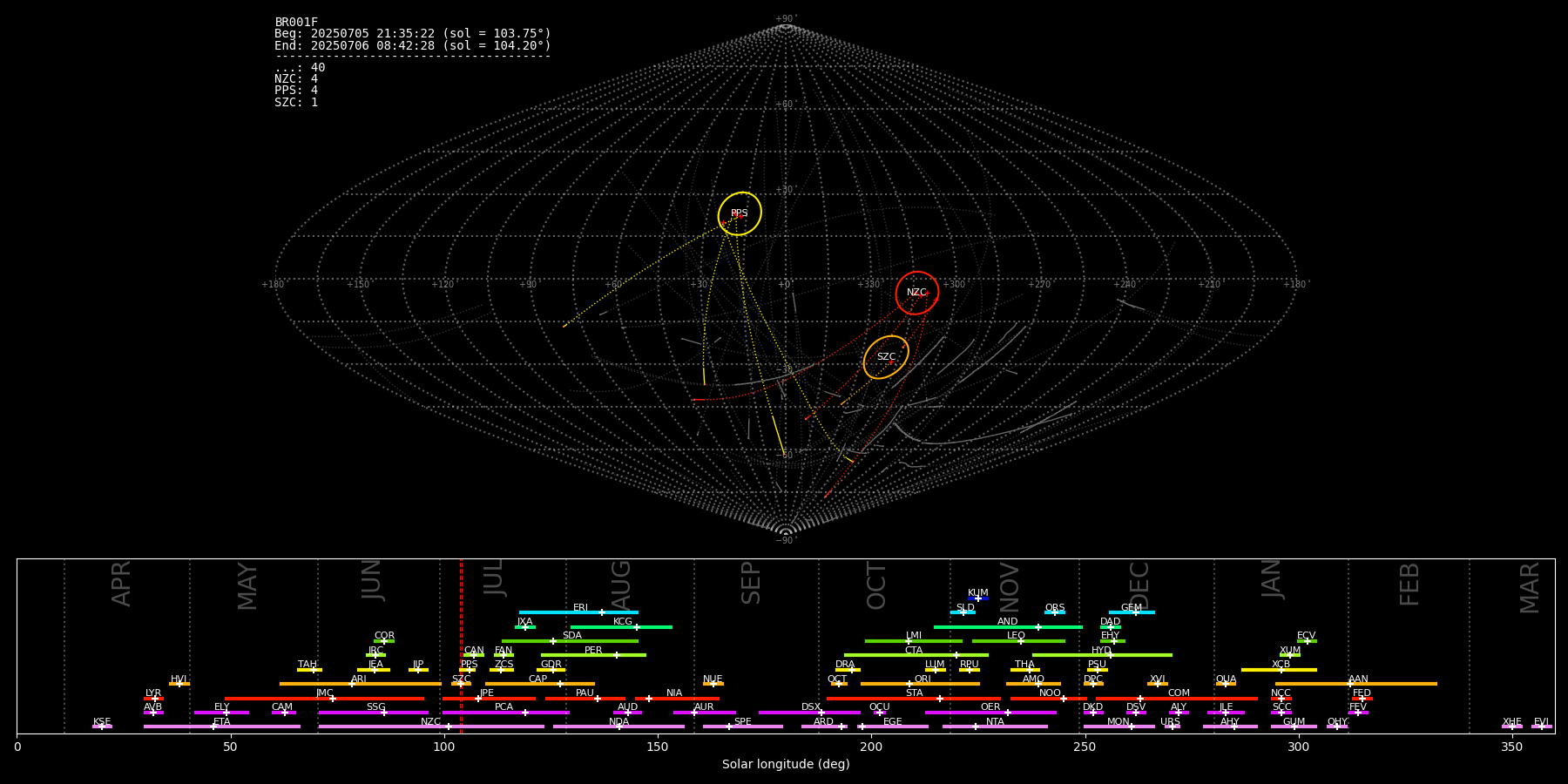Select the DRA shower label in timeline
The image size is (1568, 784).
(845, 665)
